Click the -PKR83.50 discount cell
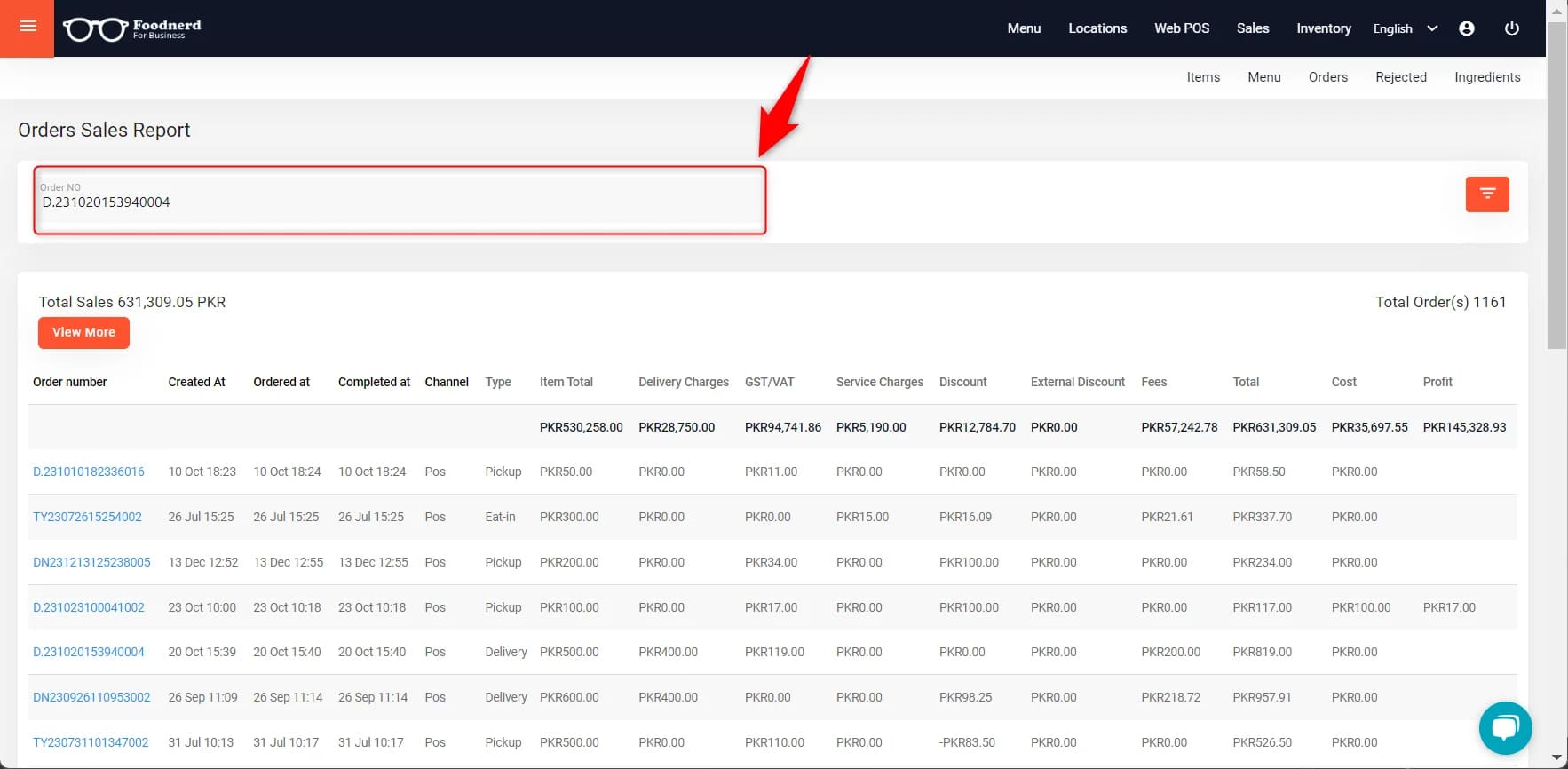 pyautogui.click(x=967, y=742)
